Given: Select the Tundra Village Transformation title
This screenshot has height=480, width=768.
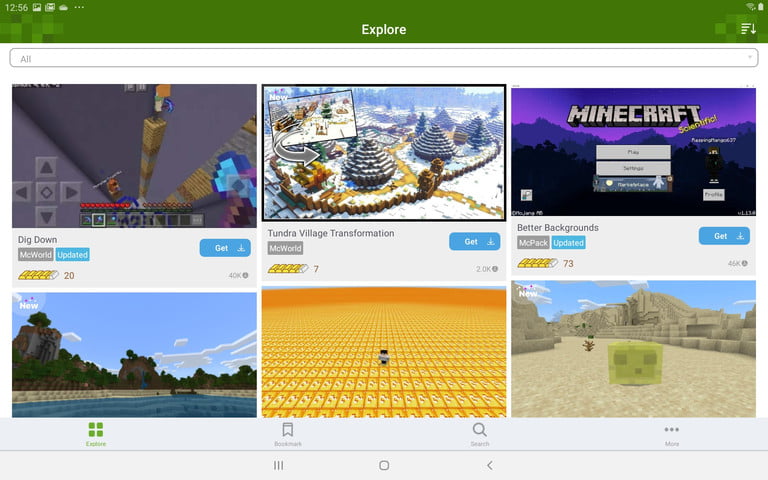Looking at the screenshot, I should point(331,233).
